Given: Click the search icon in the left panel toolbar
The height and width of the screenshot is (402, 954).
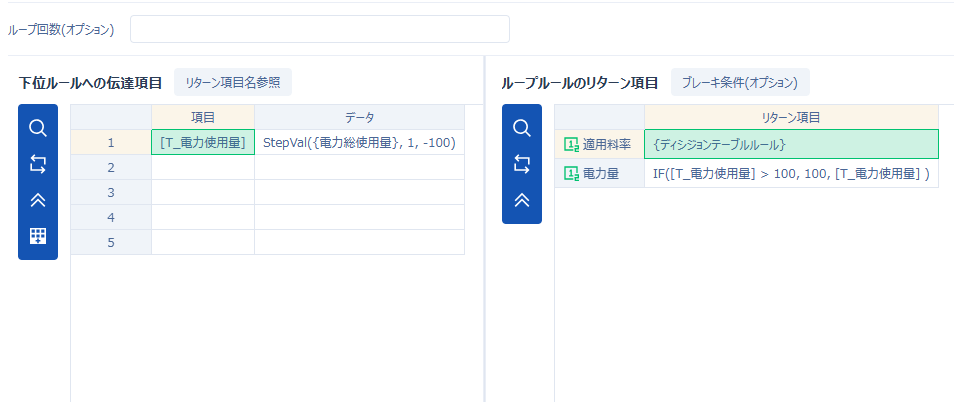Looking at the screenshot, I should click(x=38, y=128).
